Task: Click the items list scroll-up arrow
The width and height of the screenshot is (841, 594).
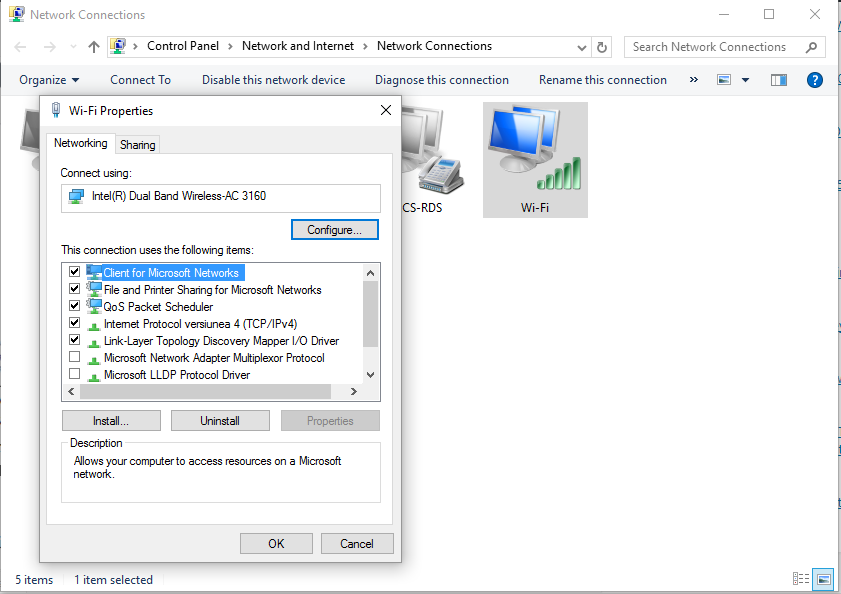Action: [x=370, y=273]
